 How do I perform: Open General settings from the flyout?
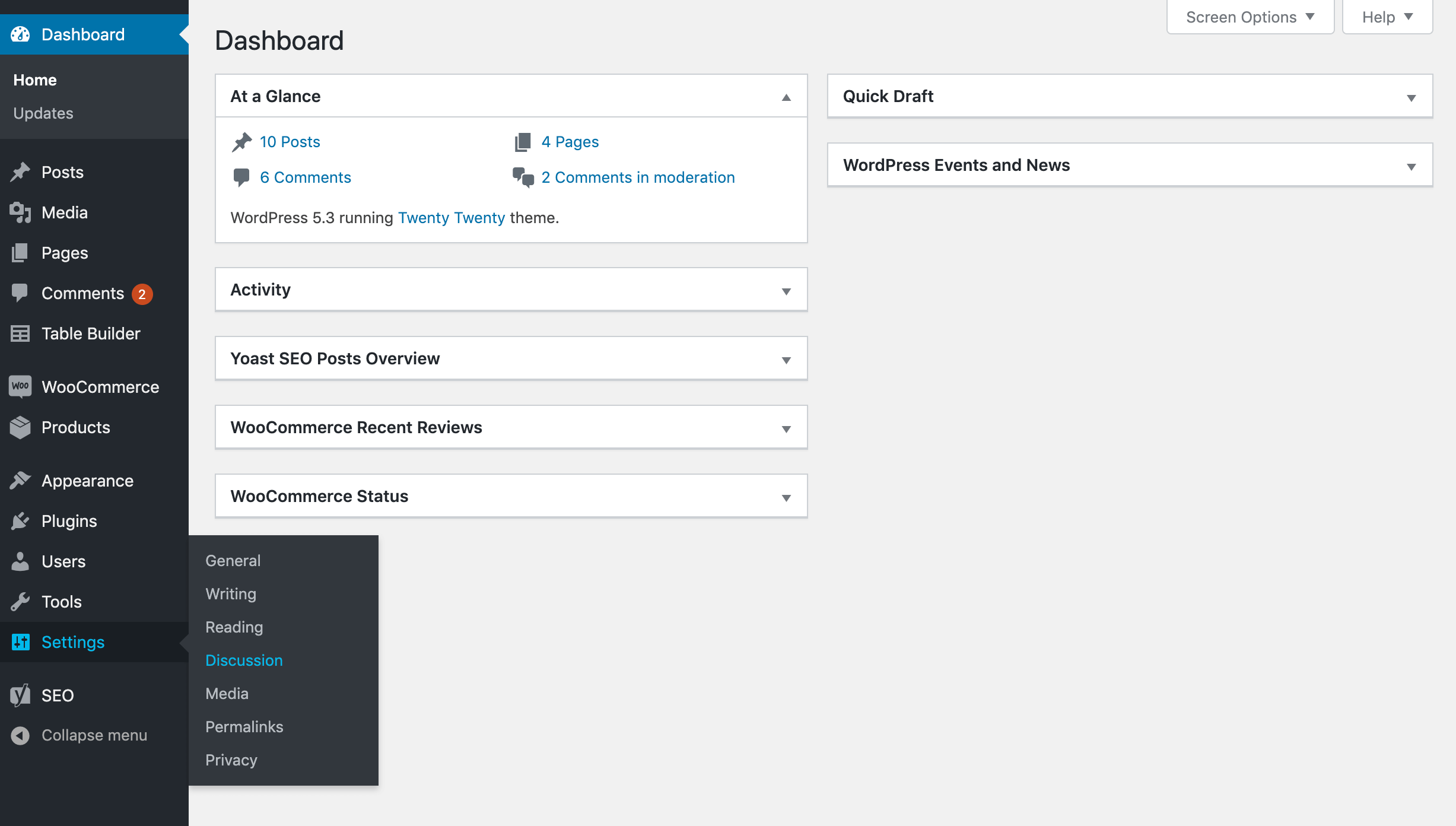click(x=233, y=561)
